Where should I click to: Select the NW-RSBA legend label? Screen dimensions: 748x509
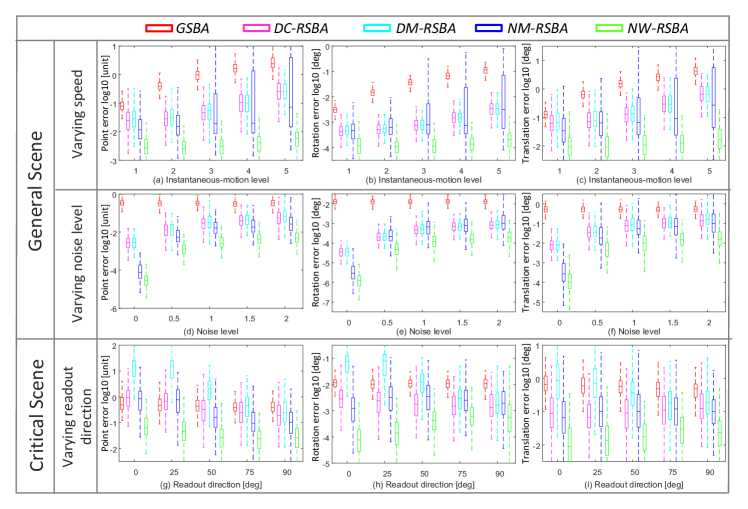tap(658, 29)
